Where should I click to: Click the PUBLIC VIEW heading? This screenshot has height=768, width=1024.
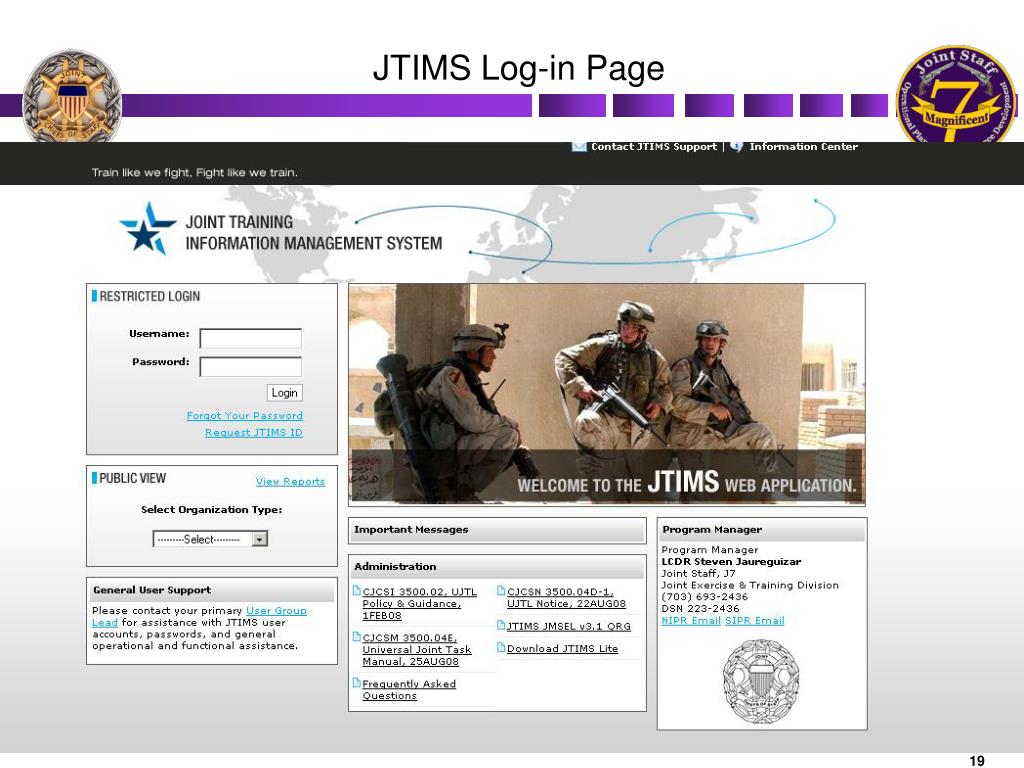tap(133, 478)
